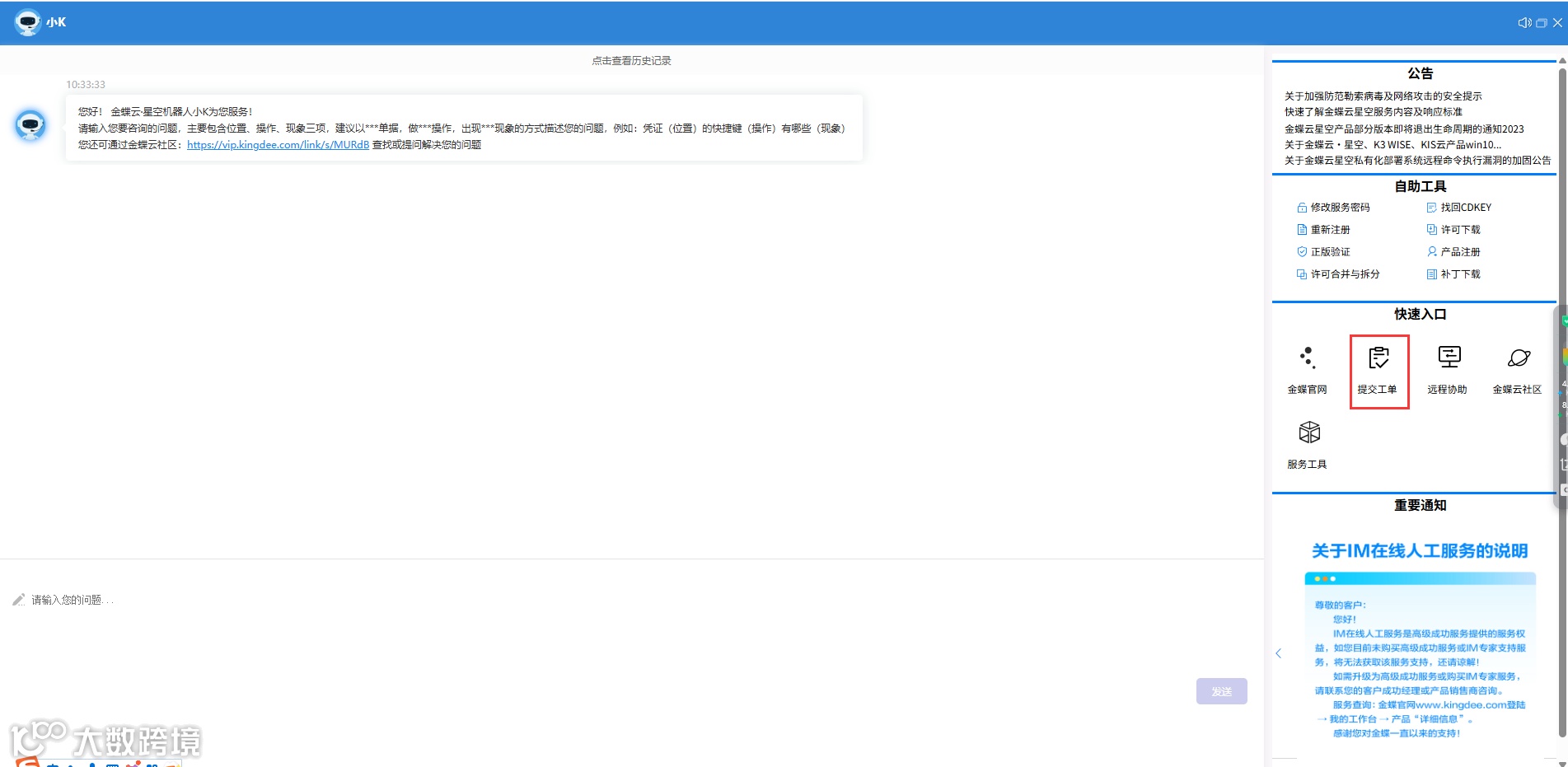Focus the 请输入您的问题 message box
1568x767 pixels.
tap(631, 634)
